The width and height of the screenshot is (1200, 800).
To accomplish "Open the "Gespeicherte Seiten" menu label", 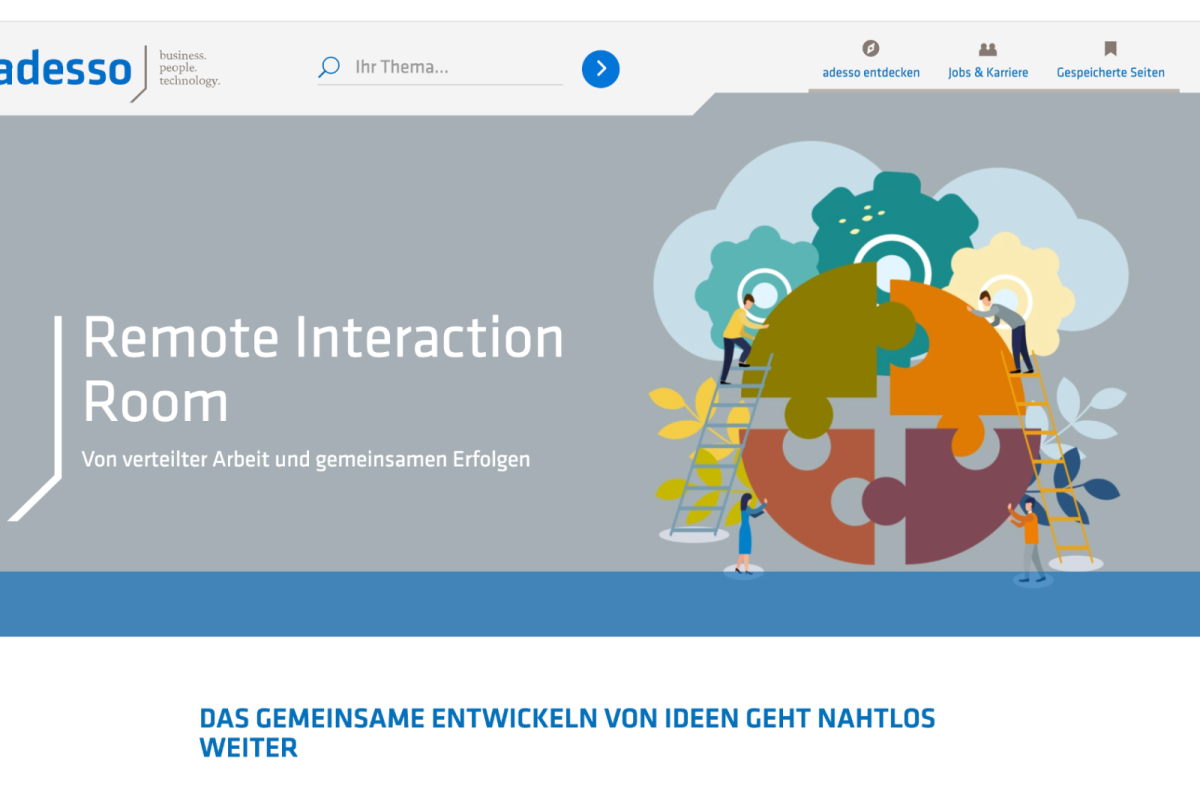I will tap(1110, 73).
